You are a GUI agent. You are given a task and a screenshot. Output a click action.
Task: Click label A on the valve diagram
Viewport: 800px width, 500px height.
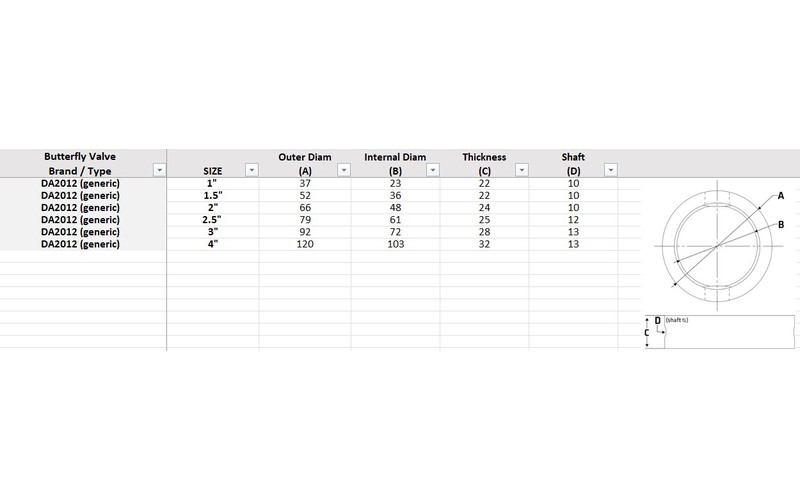781,195
